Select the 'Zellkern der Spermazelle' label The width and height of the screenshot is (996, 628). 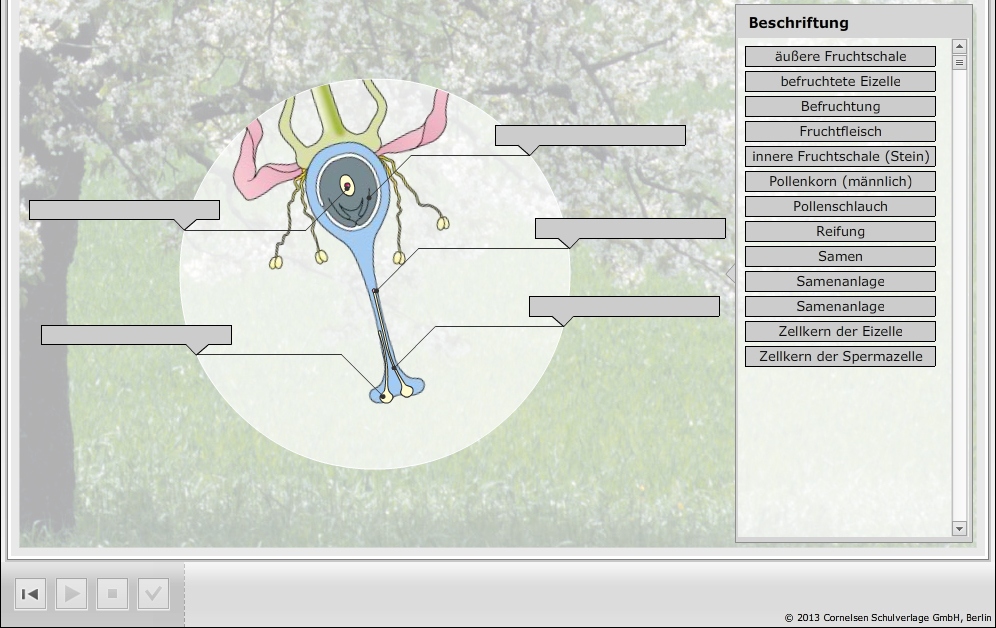coord(840,356)
